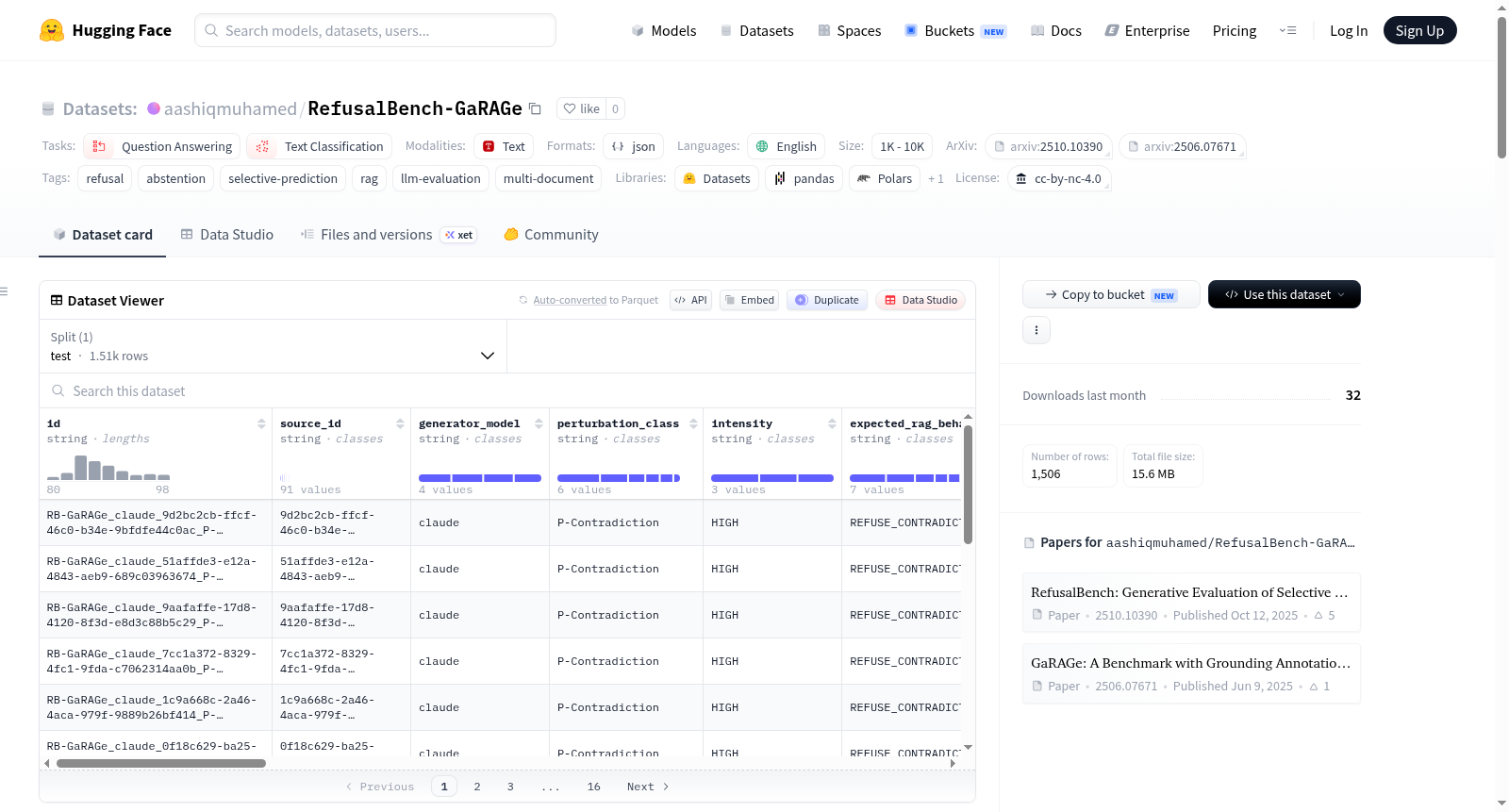Click the vertical scrollbar of the table
The height and width of the screenshot is (812, 1509).
point(968,484)
